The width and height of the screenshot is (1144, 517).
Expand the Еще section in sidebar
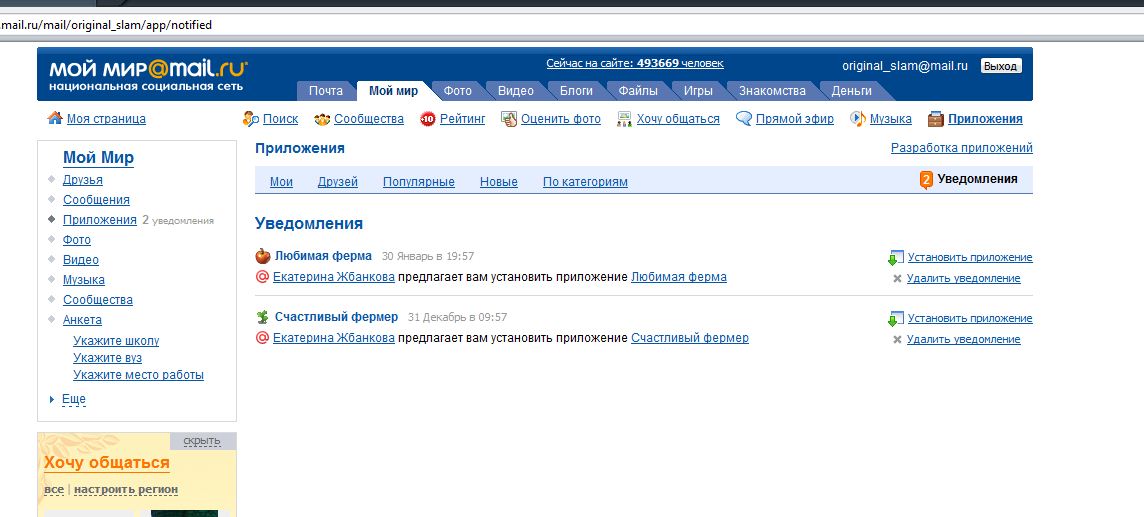coord(74,399)
